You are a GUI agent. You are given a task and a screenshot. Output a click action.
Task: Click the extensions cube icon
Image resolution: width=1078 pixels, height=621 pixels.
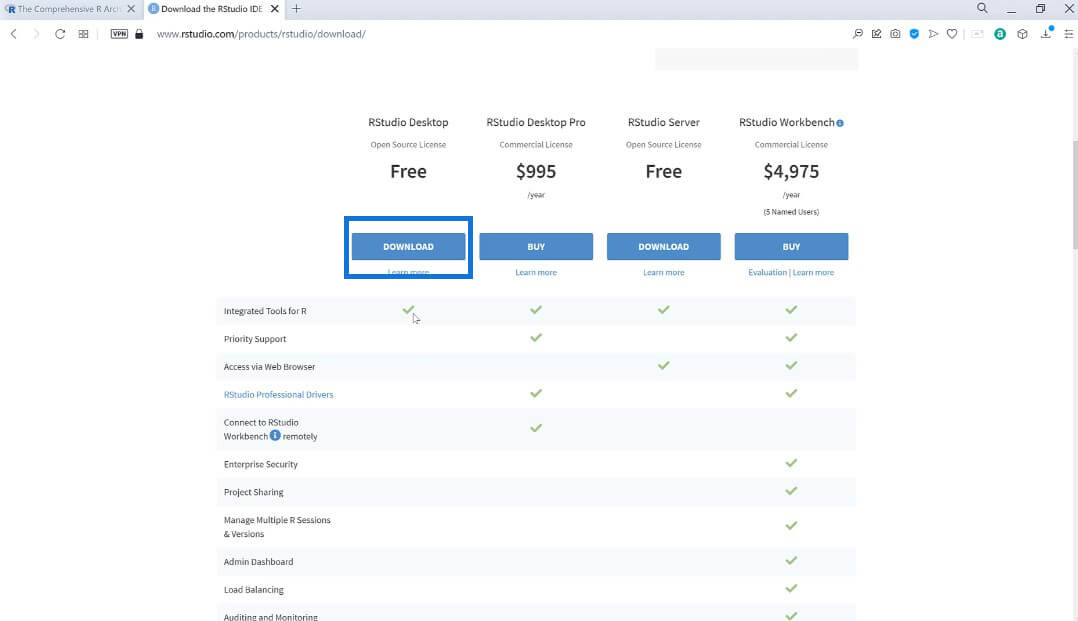(1022, 34)
